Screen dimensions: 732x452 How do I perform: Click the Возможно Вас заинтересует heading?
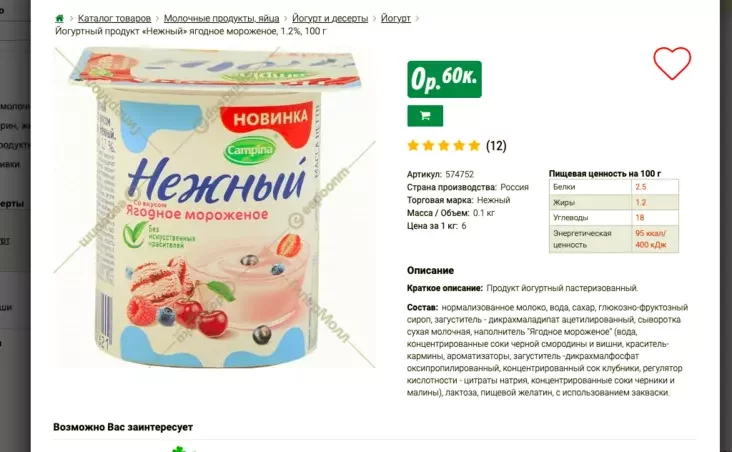point(123,427)
